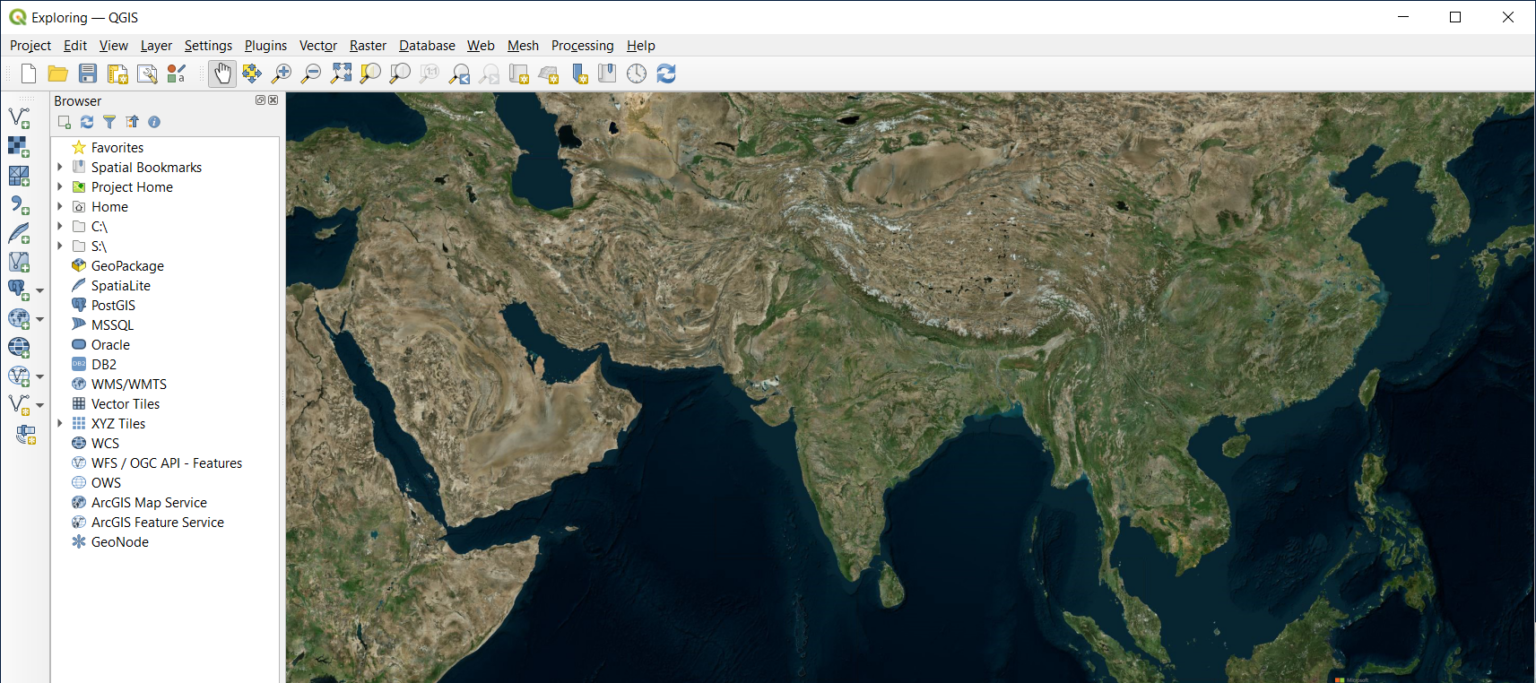Open the Raster menu
This screenshot has height=683, width=1536.
(x=367, y=45)
